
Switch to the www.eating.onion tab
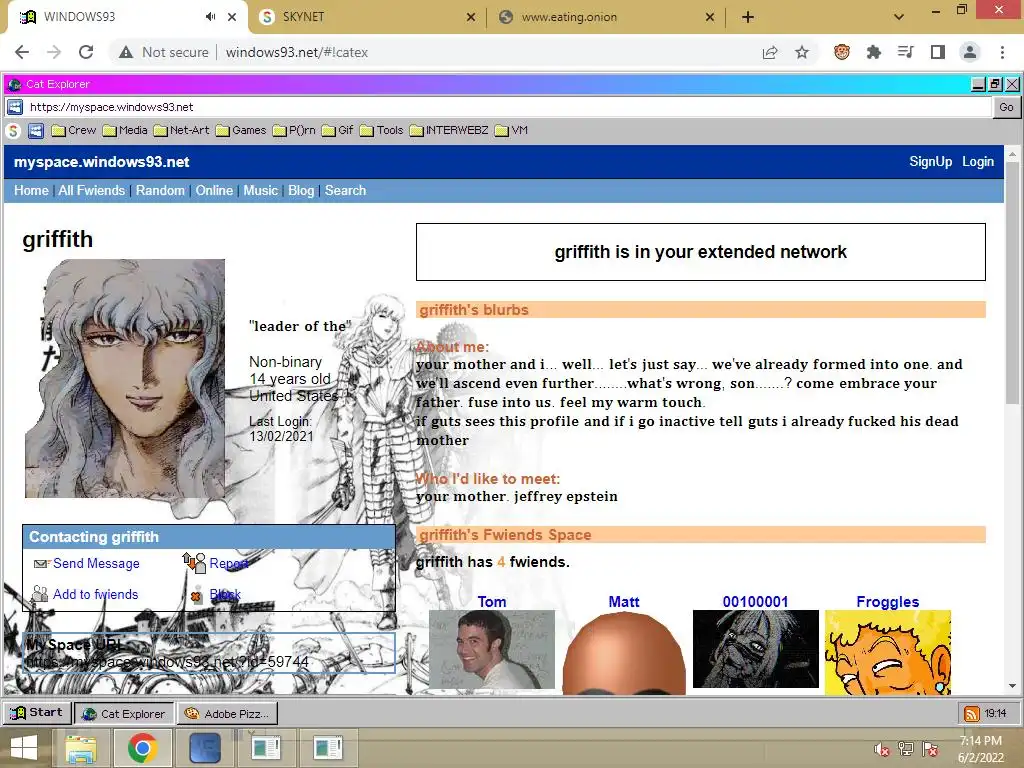(x=604, y=17)
